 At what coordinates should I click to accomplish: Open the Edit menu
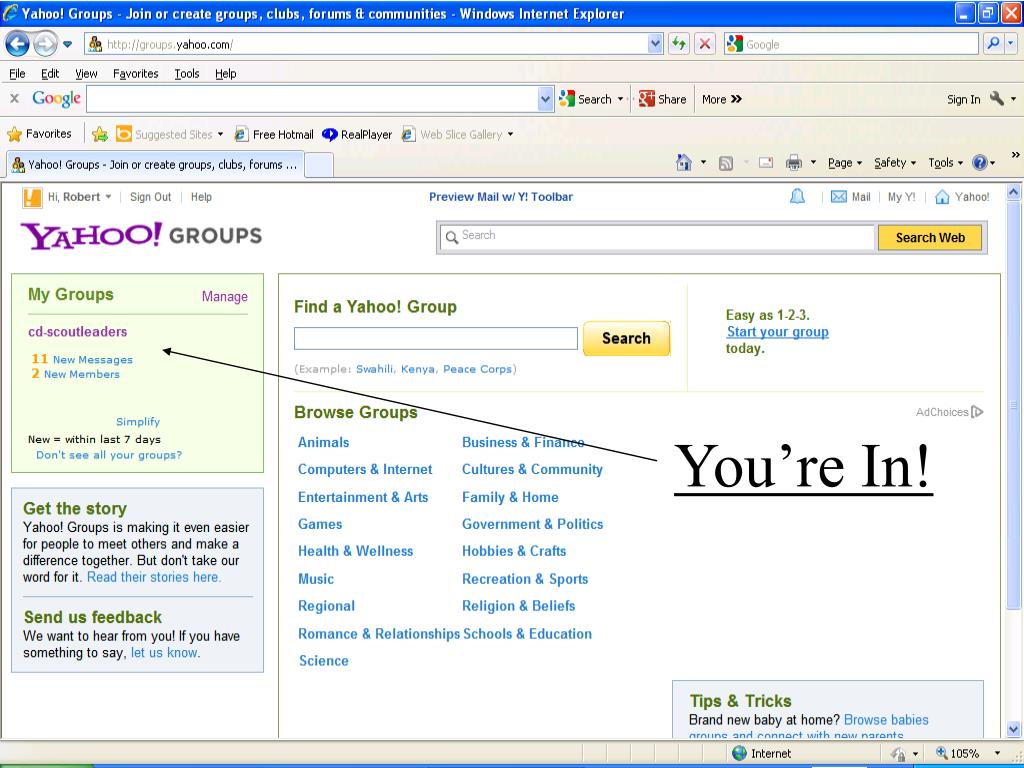pos(50,74)
